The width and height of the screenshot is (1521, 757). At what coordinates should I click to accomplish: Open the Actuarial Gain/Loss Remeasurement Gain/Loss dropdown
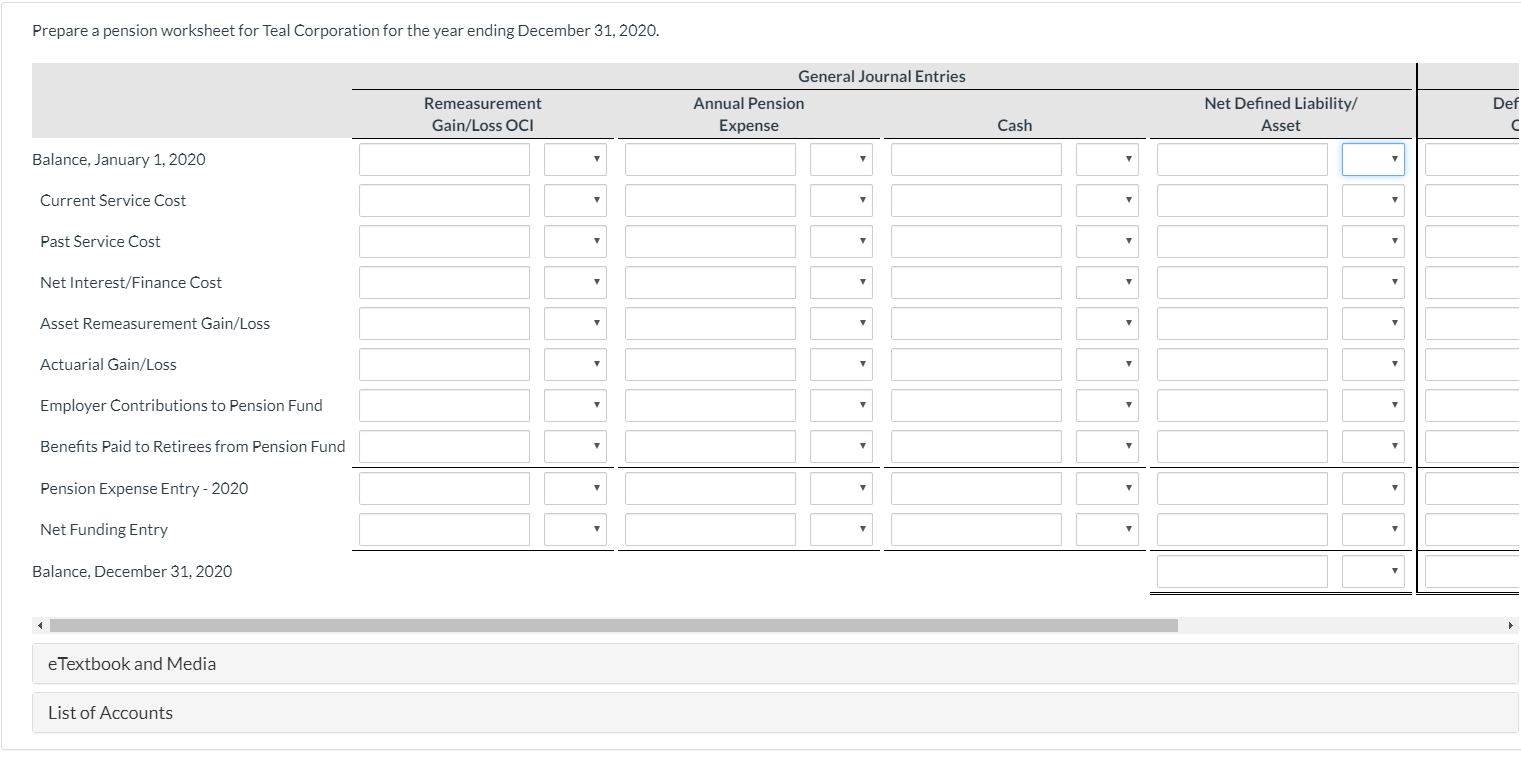[x=575, y=364]
